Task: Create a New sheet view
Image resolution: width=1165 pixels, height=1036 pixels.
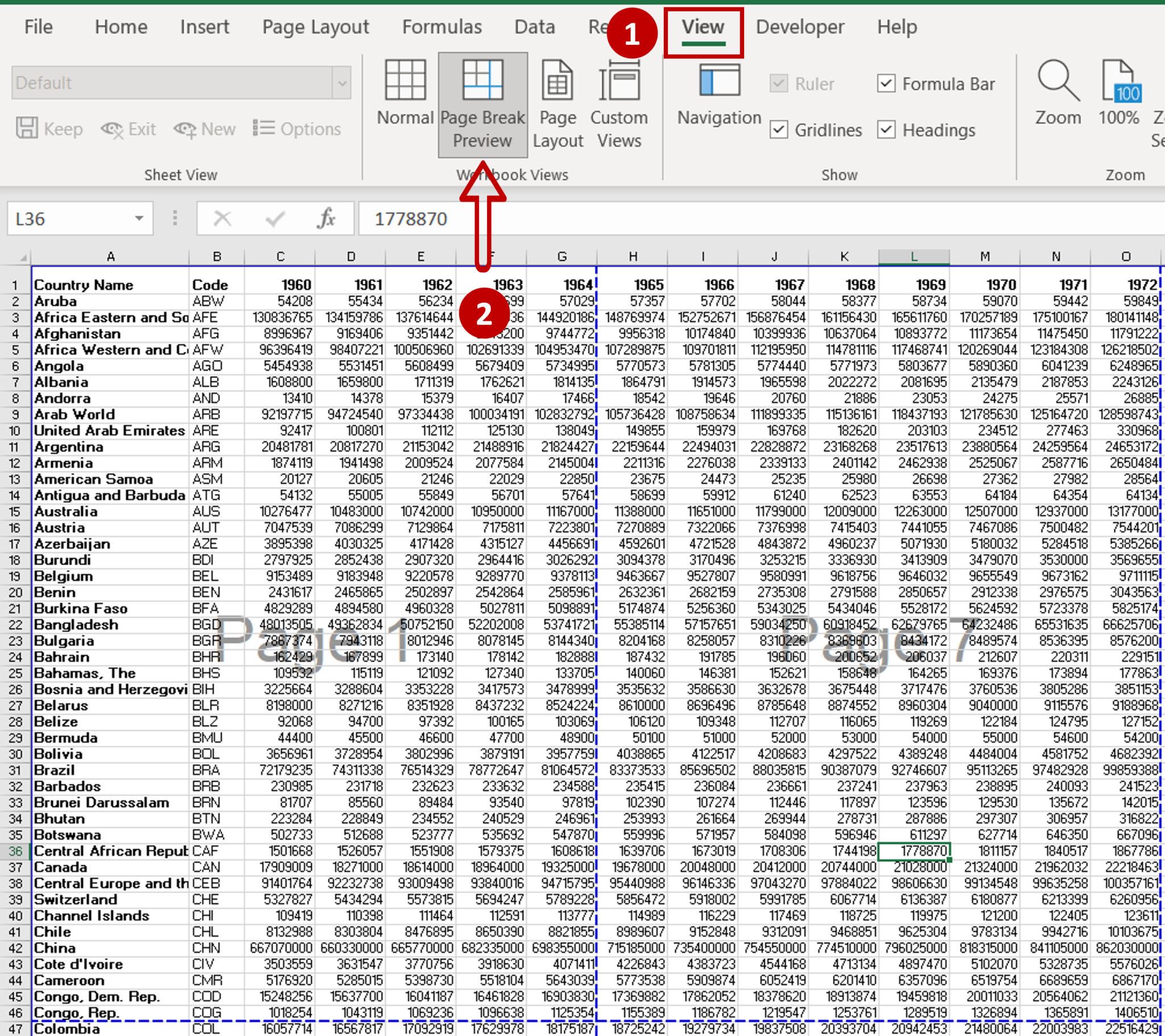Action: click(x=205, y=129)
